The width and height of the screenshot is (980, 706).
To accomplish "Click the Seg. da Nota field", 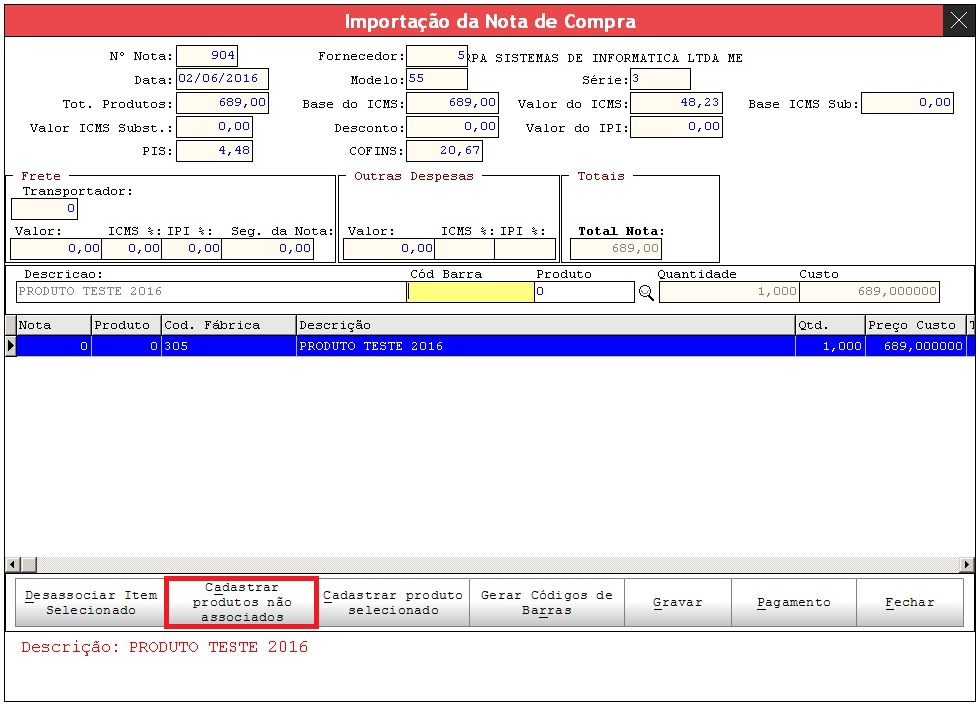I will coord(268,249).
